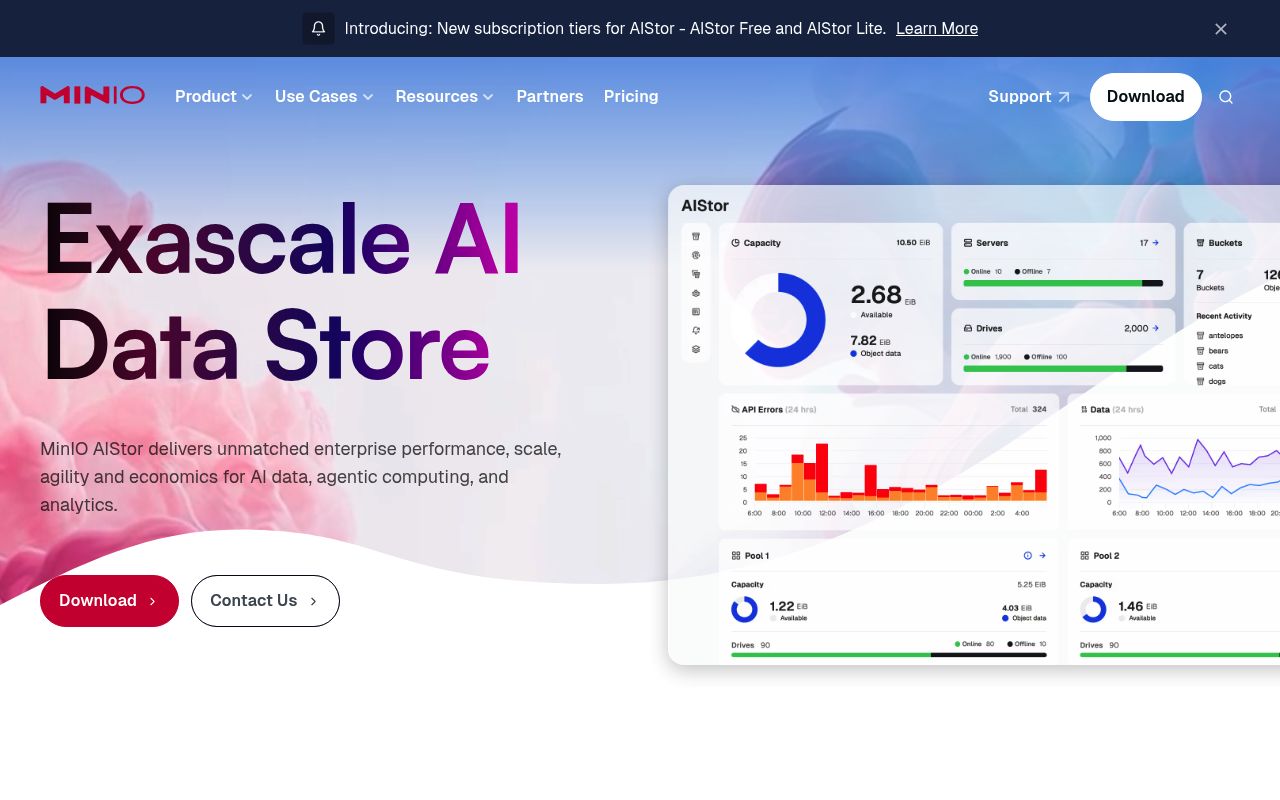Click the white Download button in the navbar

coord(1146,97)
